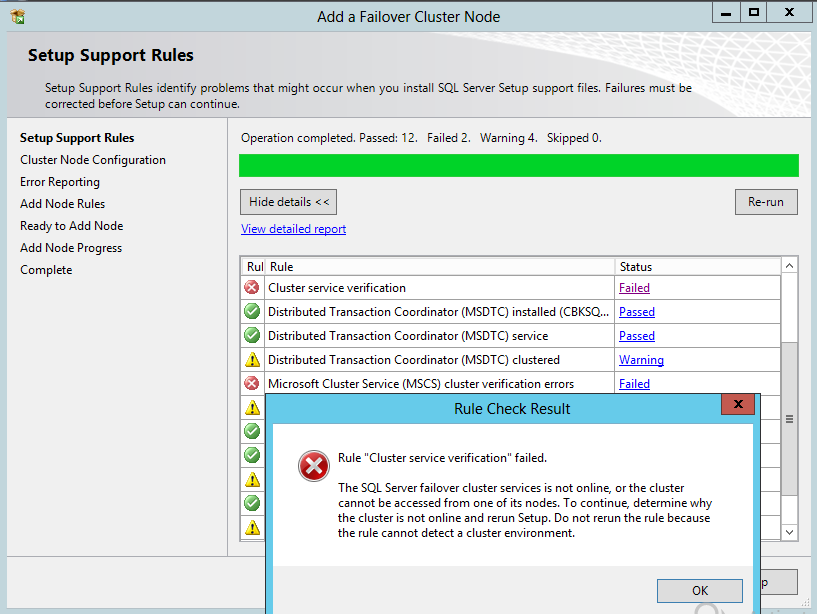Click the Rule column header
This screenshot has height=614, width=817.
(440, 266)
